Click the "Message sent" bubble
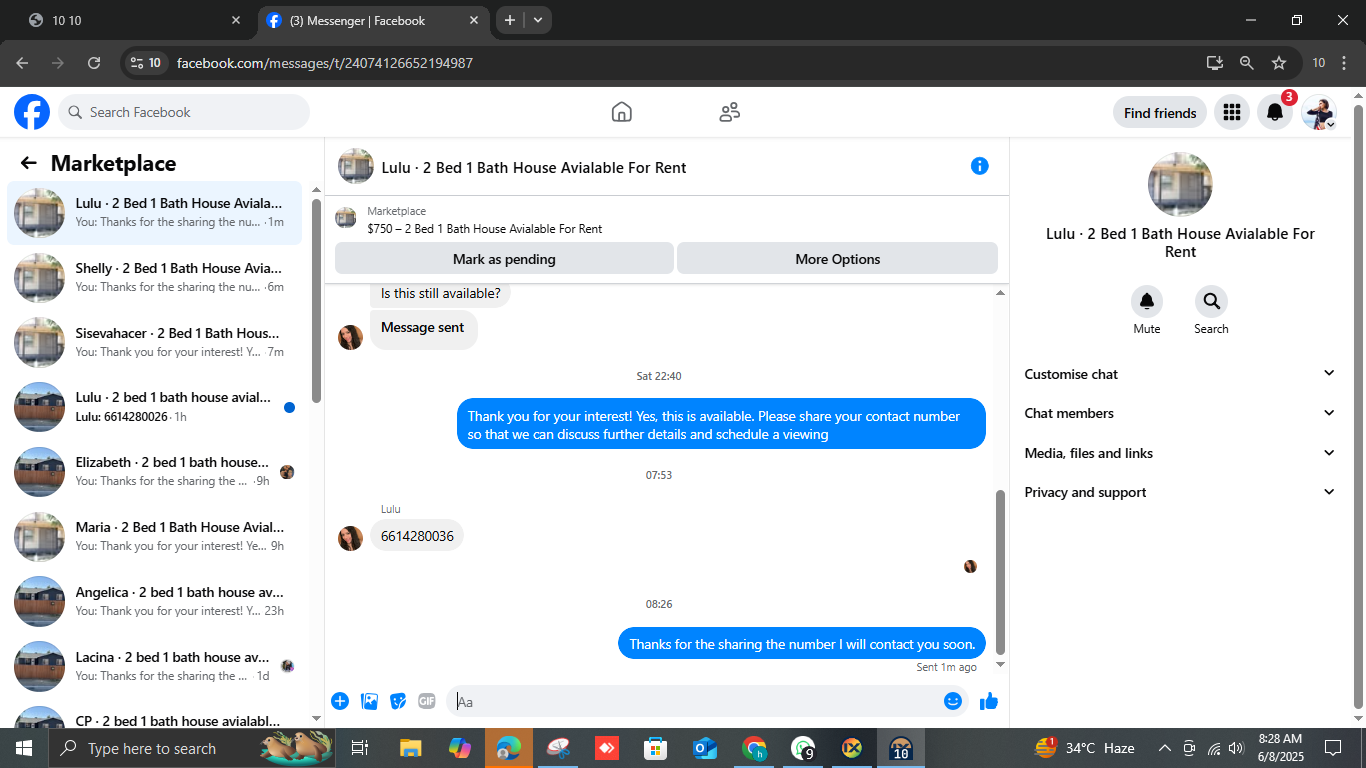The width and height of the screenshot is (1366, 768). [x=423, y=328]
